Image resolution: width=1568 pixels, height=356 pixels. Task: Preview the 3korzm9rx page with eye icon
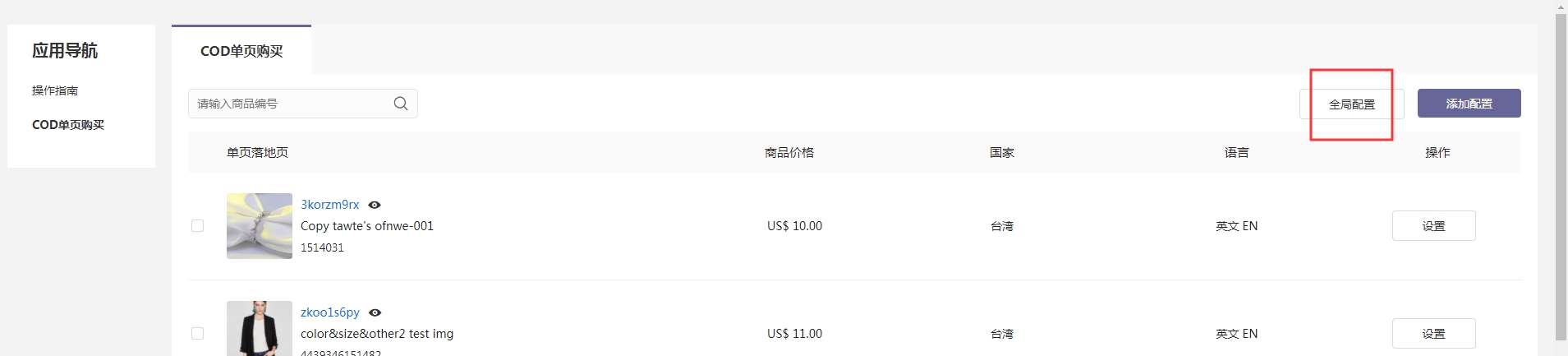[x=375, y=205]
